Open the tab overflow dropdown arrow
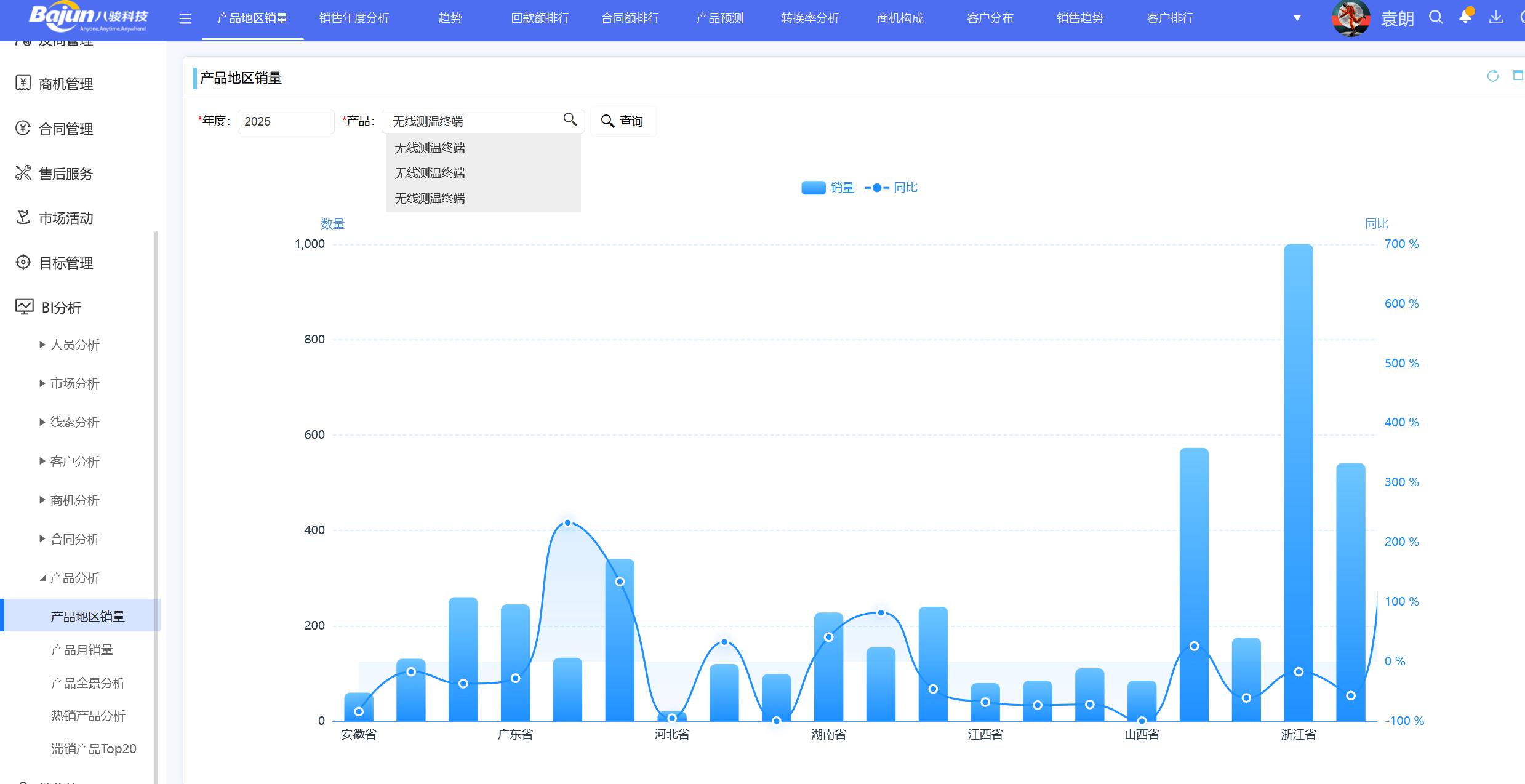 click(1297, 18)
